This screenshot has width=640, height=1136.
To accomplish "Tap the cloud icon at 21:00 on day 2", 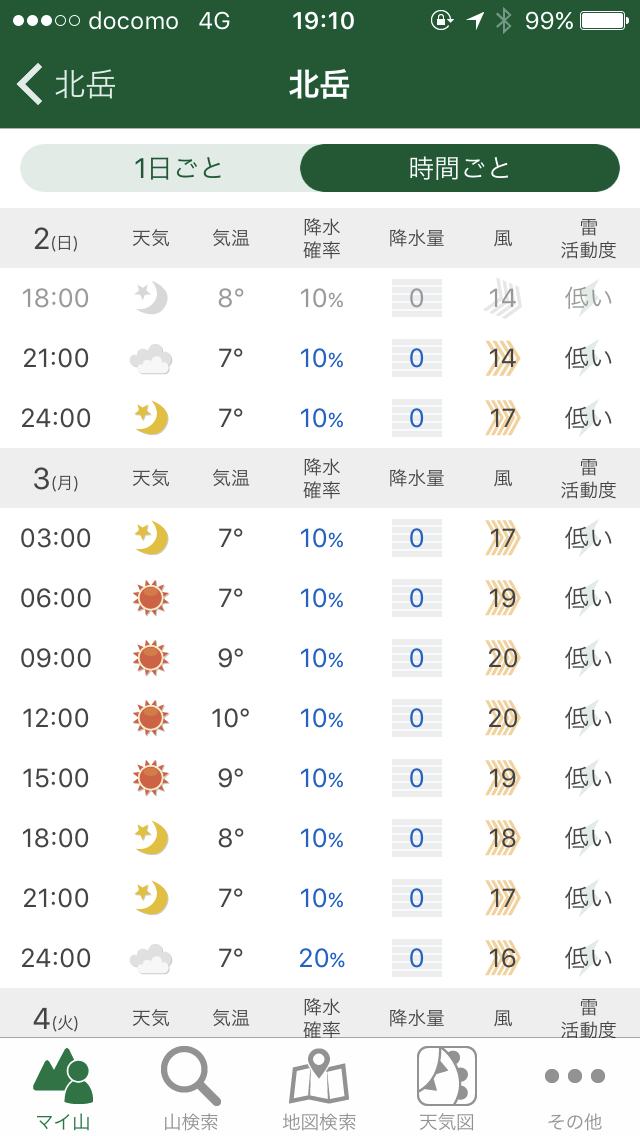I will [x=151, y=359].
